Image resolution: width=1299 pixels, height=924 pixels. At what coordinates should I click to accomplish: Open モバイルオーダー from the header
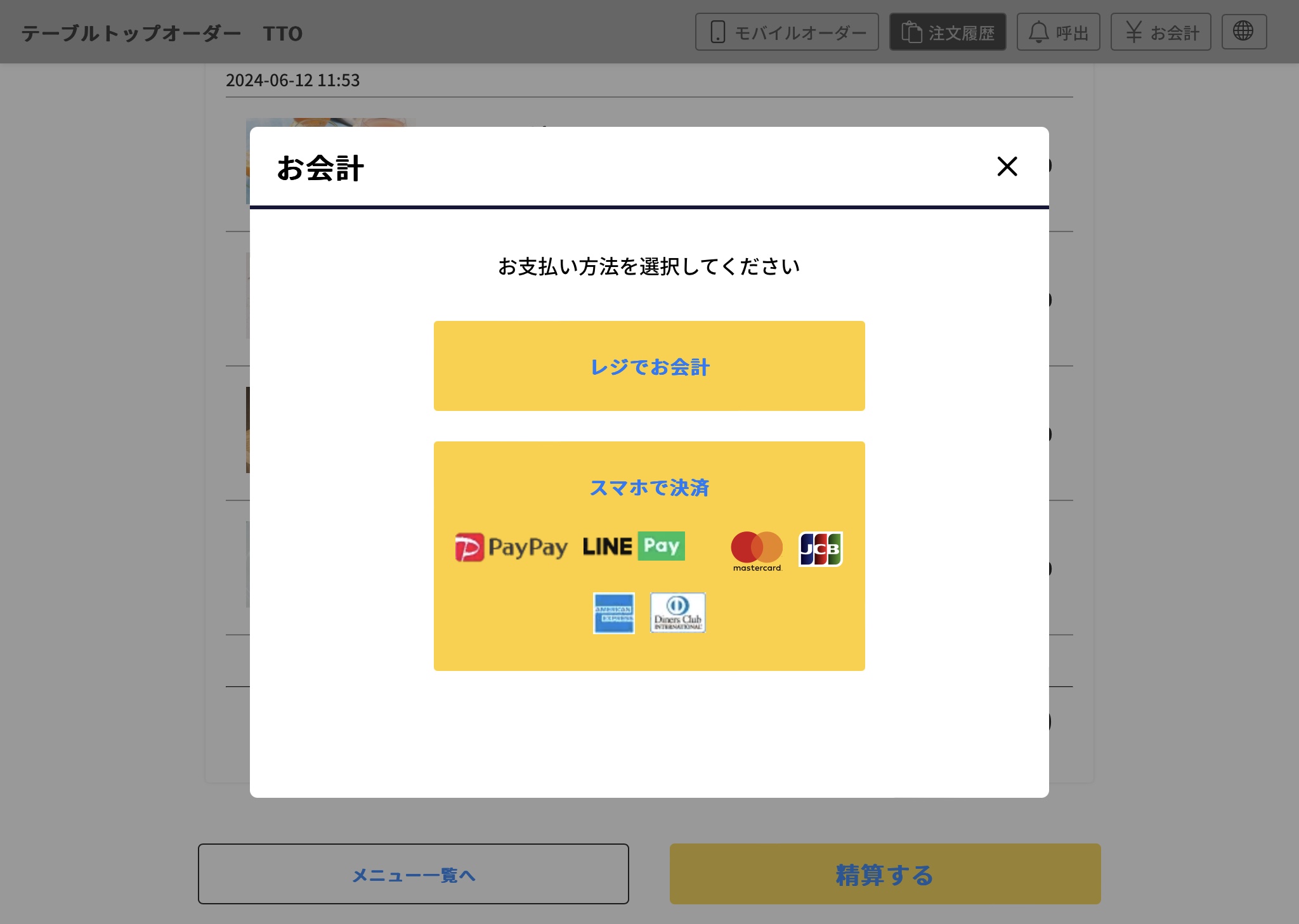point(787,32)
